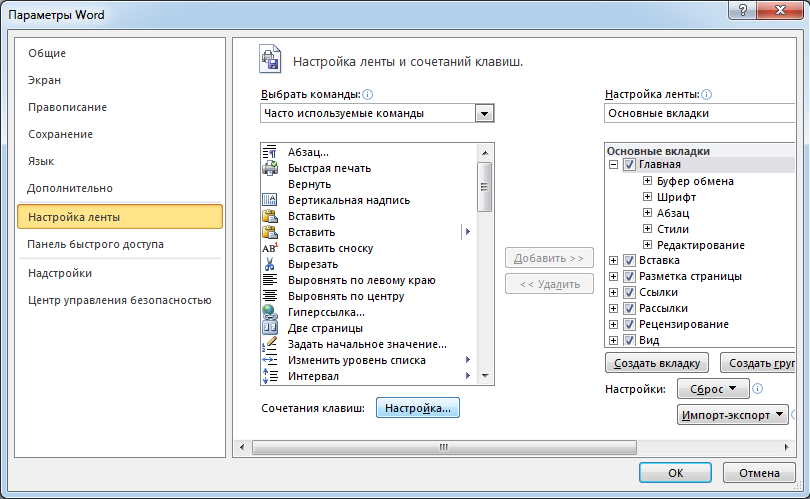Click the align left icon for Выровнять по левому краю
Image resolution: width=810 pixels, height=499 pixels.
click(270, 280)
